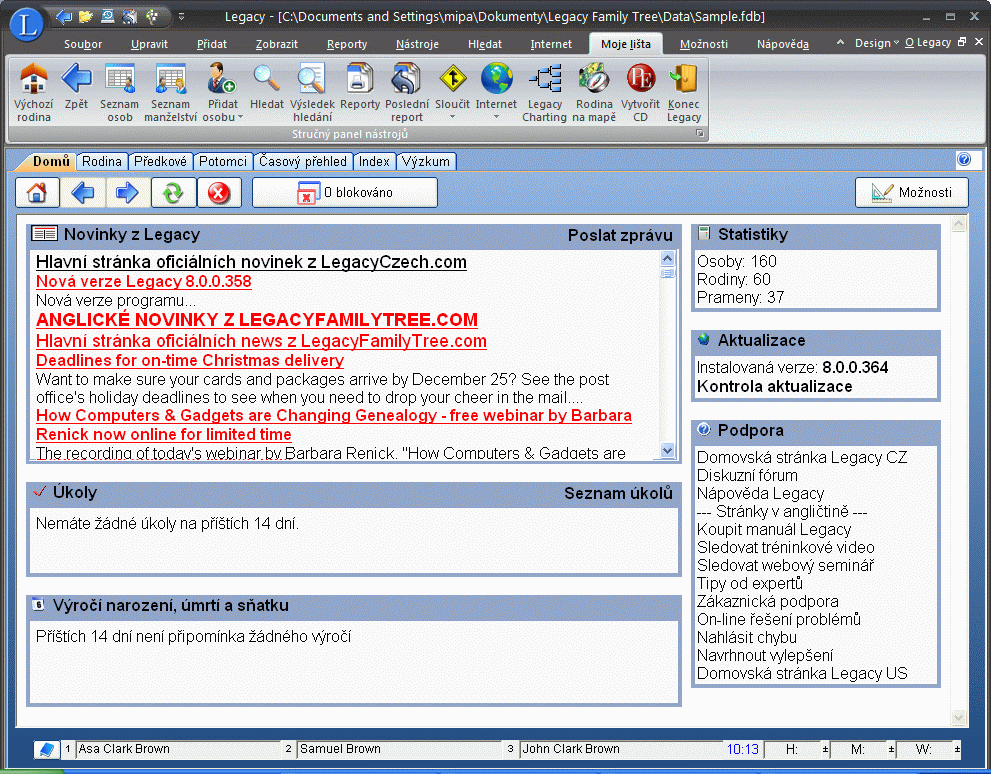Open Rodina na mapě mapping
The image size is (991, 774).
tap(594, 92)
